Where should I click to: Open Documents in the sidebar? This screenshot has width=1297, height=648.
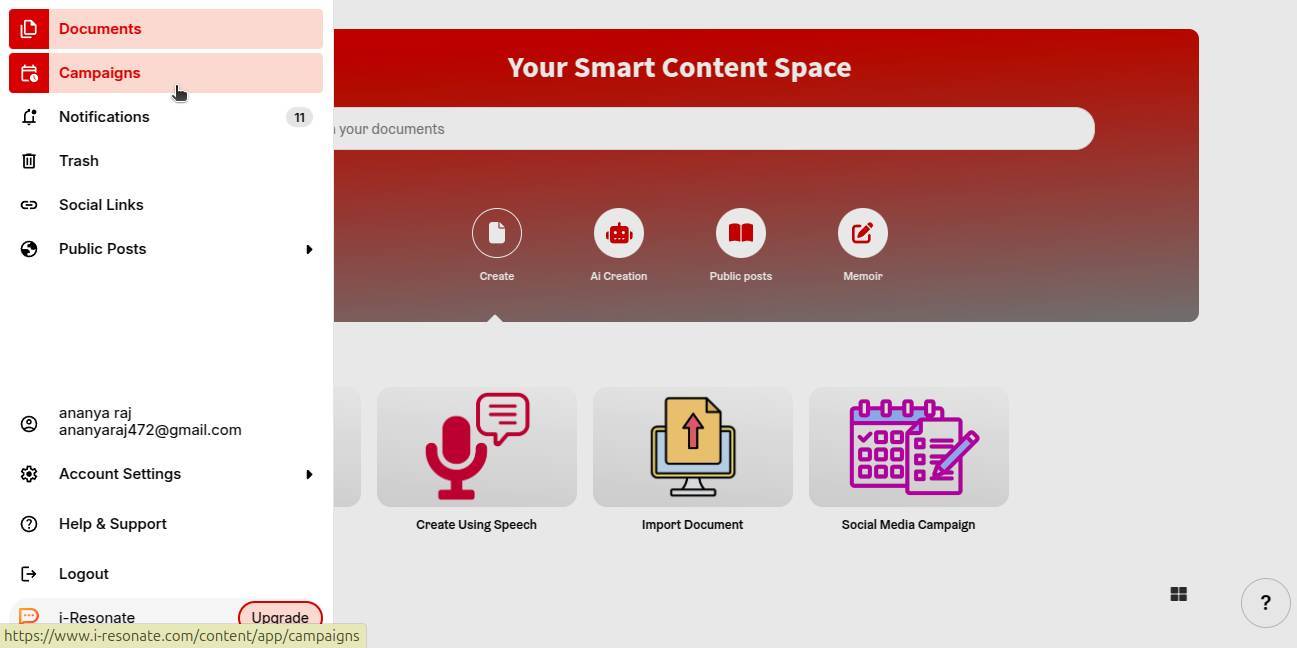click(x=100, y=29)
